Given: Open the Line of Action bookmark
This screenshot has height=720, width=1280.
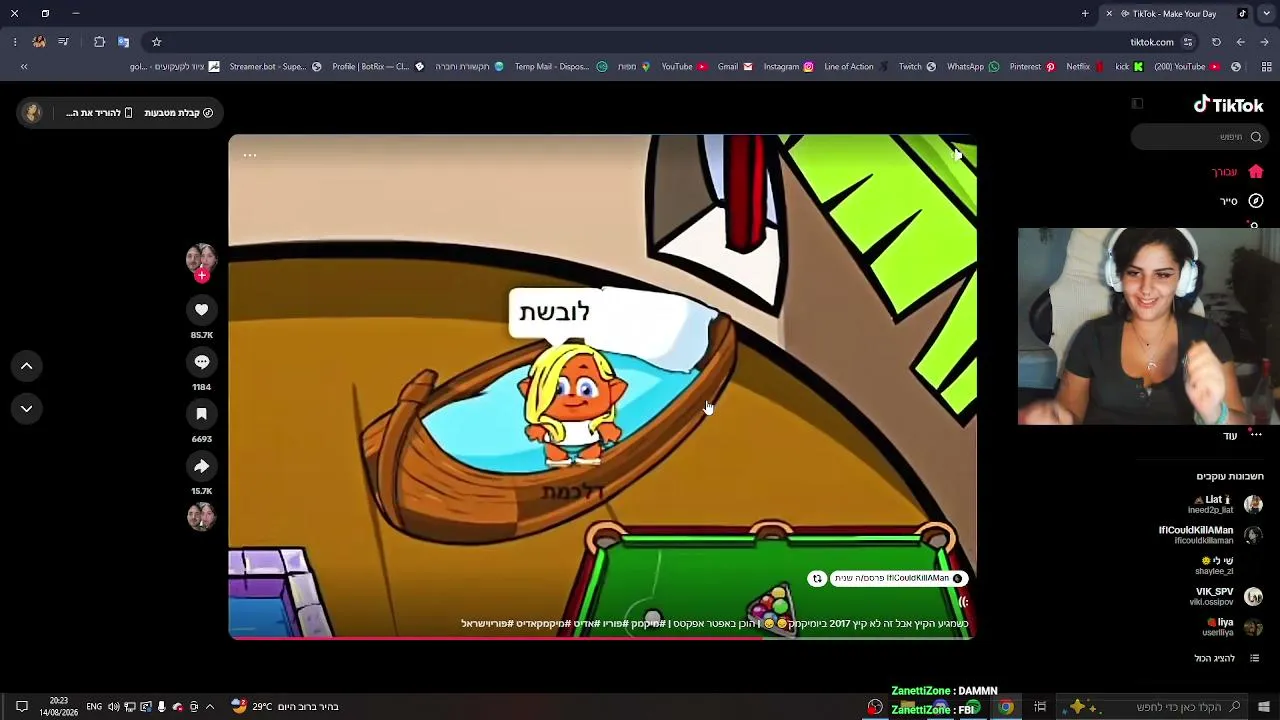Looking at the screenshot, I should click(856, 67).
